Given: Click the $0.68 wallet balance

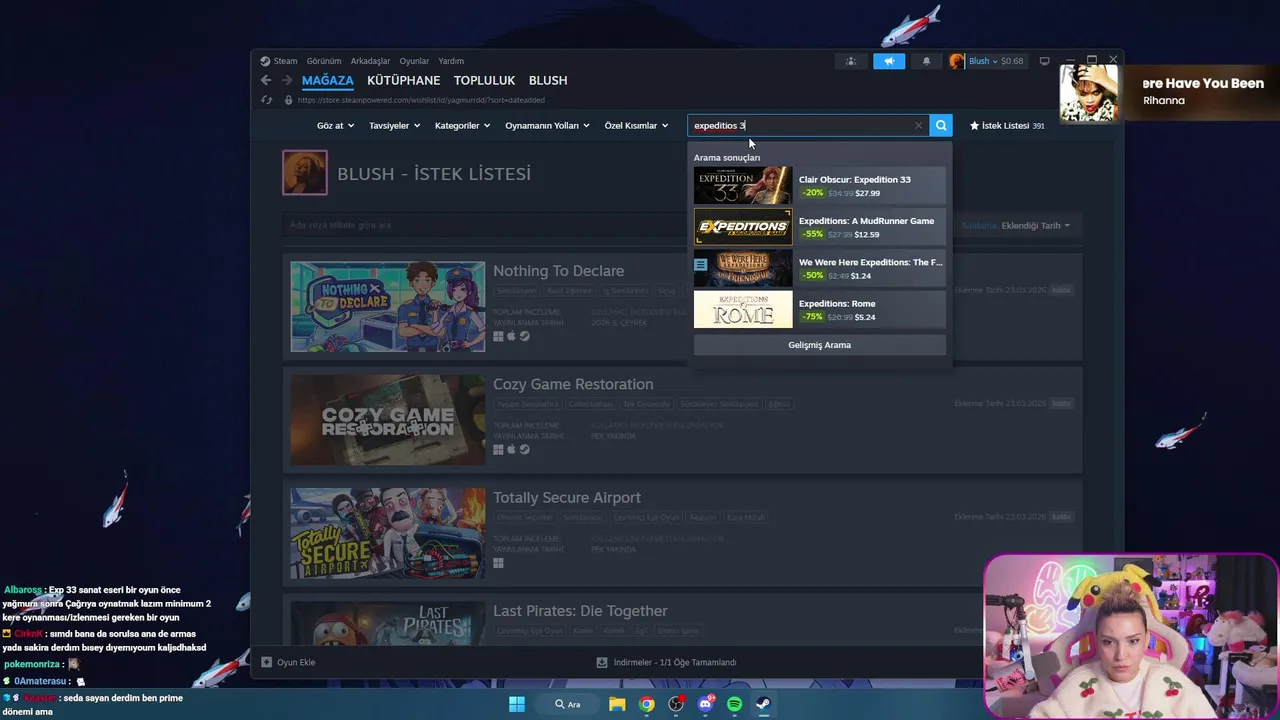Looking at the screenshot, I should (x=1012, y=61).
